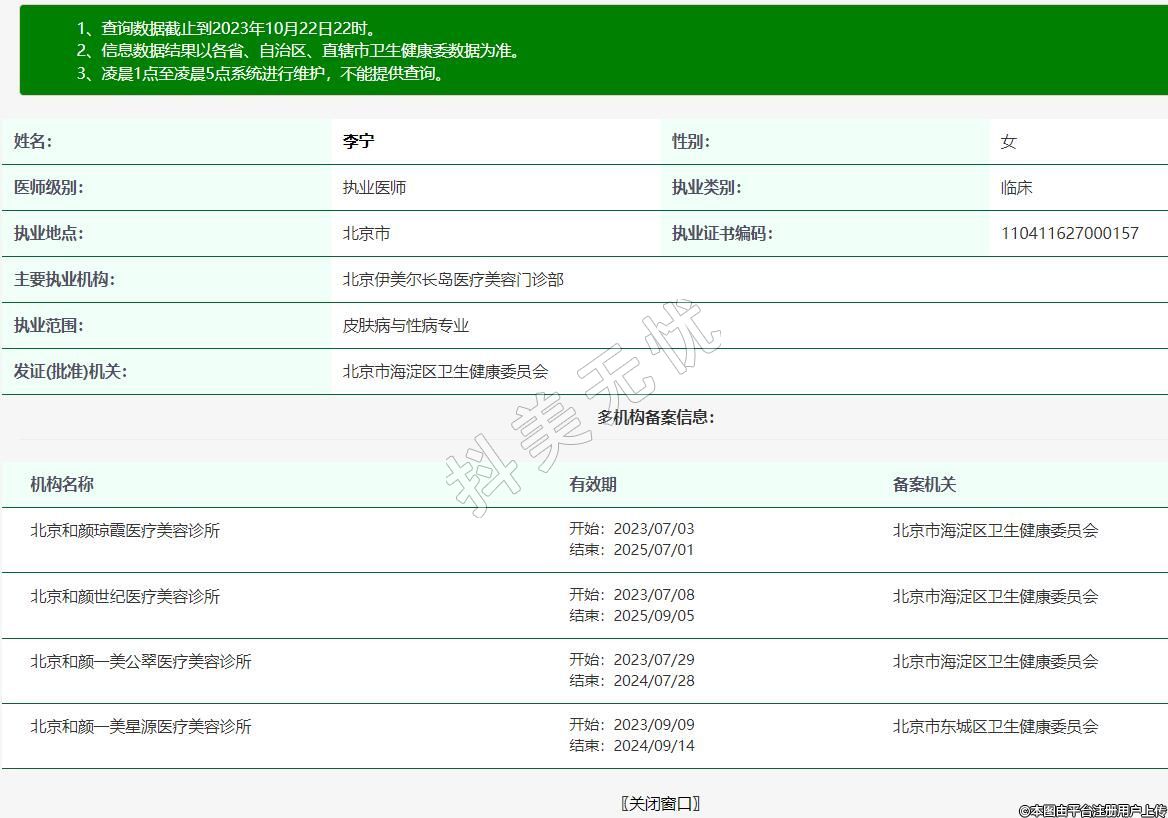The width and height of the screenshot is (1168, 818).
Task: Click 北京伊美尔长岛医疗美容门诊部 institution text
Action: 453,280
